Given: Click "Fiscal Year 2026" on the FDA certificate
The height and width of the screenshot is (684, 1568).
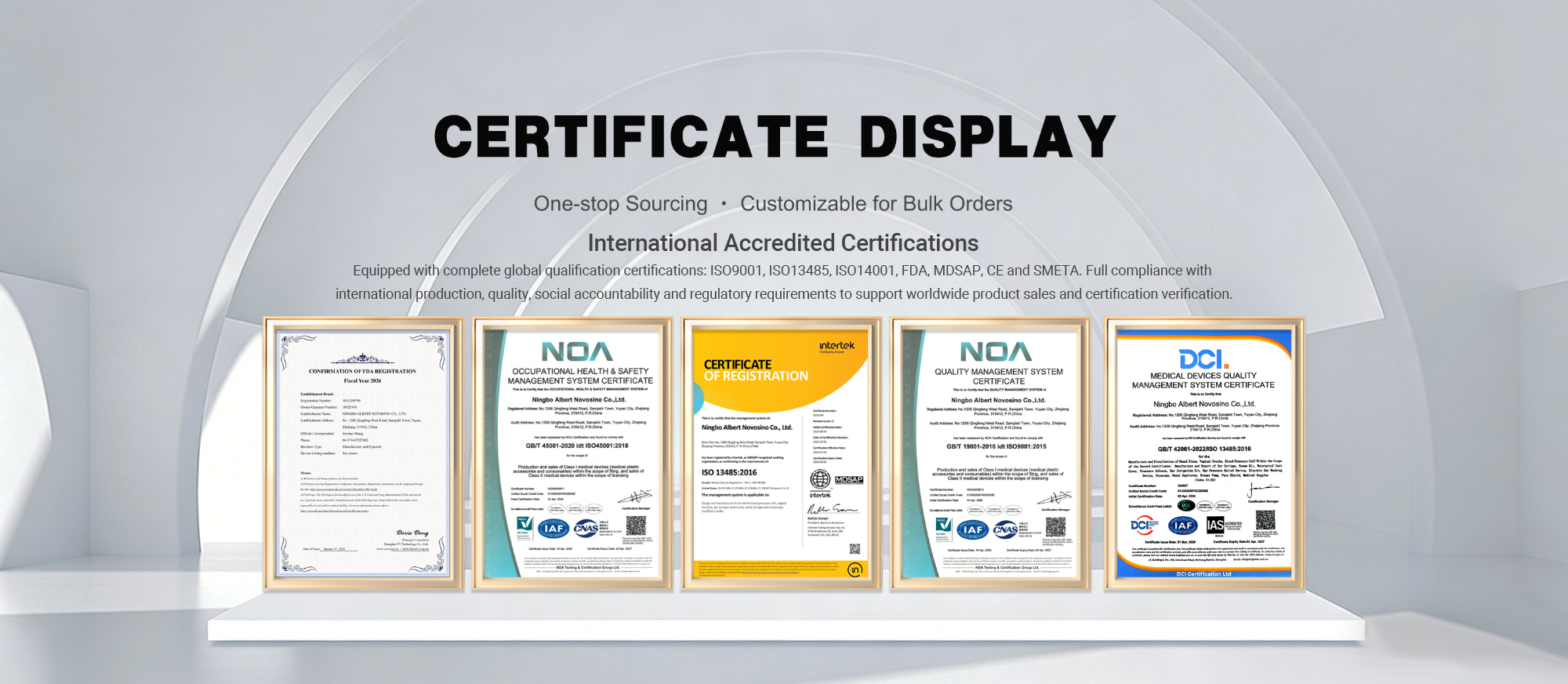Looking at the screenshot, I should [362, 381].
